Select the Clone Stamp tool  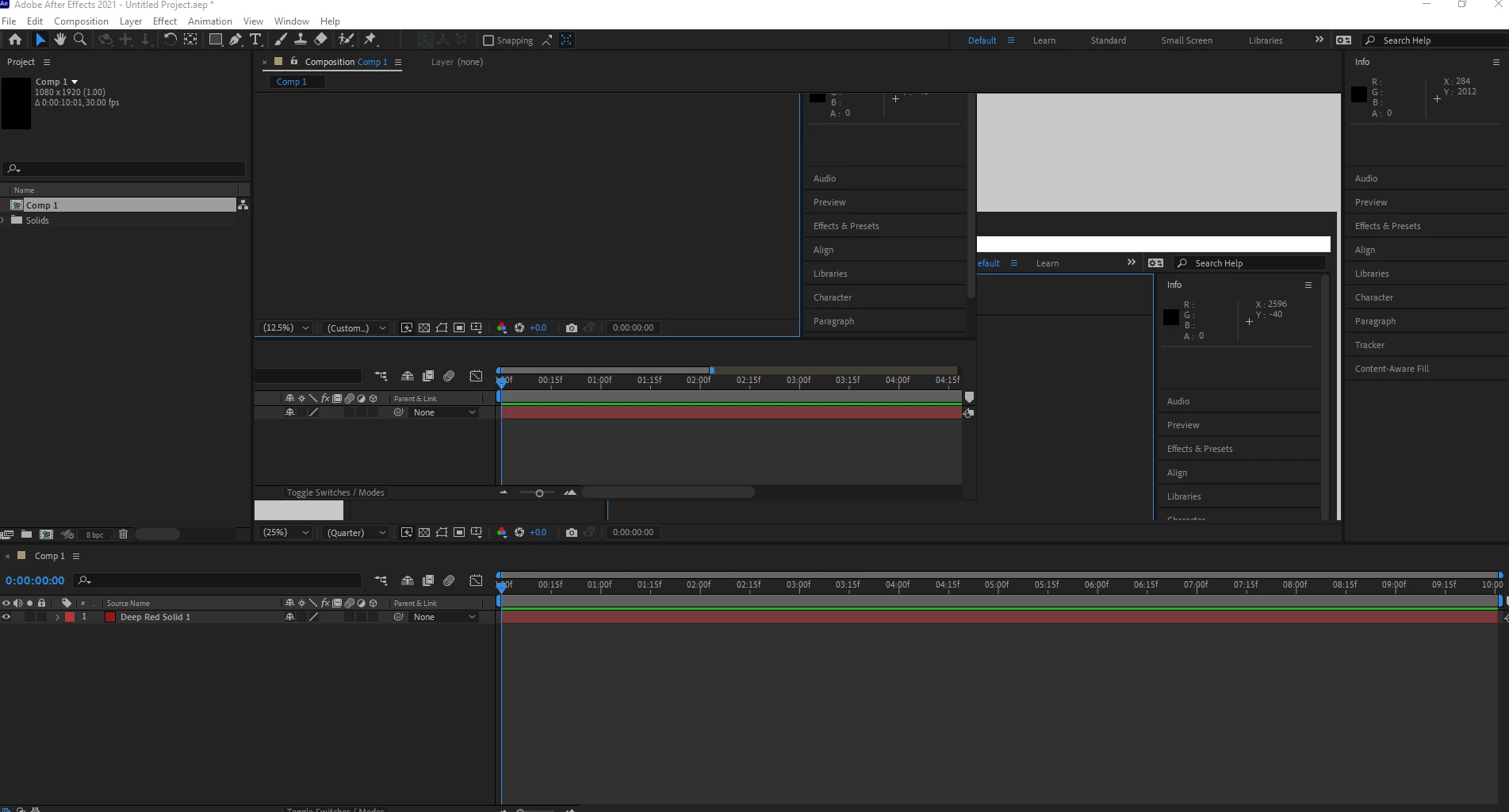click(x=301, y=39)
